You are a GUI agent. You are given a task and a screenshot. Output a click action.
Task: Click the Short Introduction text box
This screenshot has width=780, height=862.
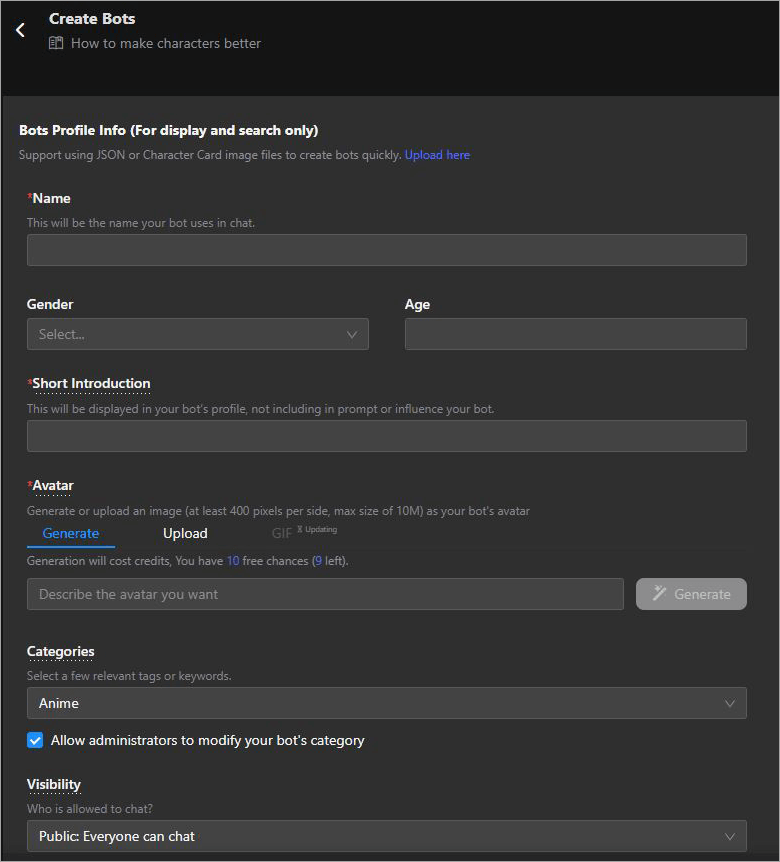click(x=386, y=436)
